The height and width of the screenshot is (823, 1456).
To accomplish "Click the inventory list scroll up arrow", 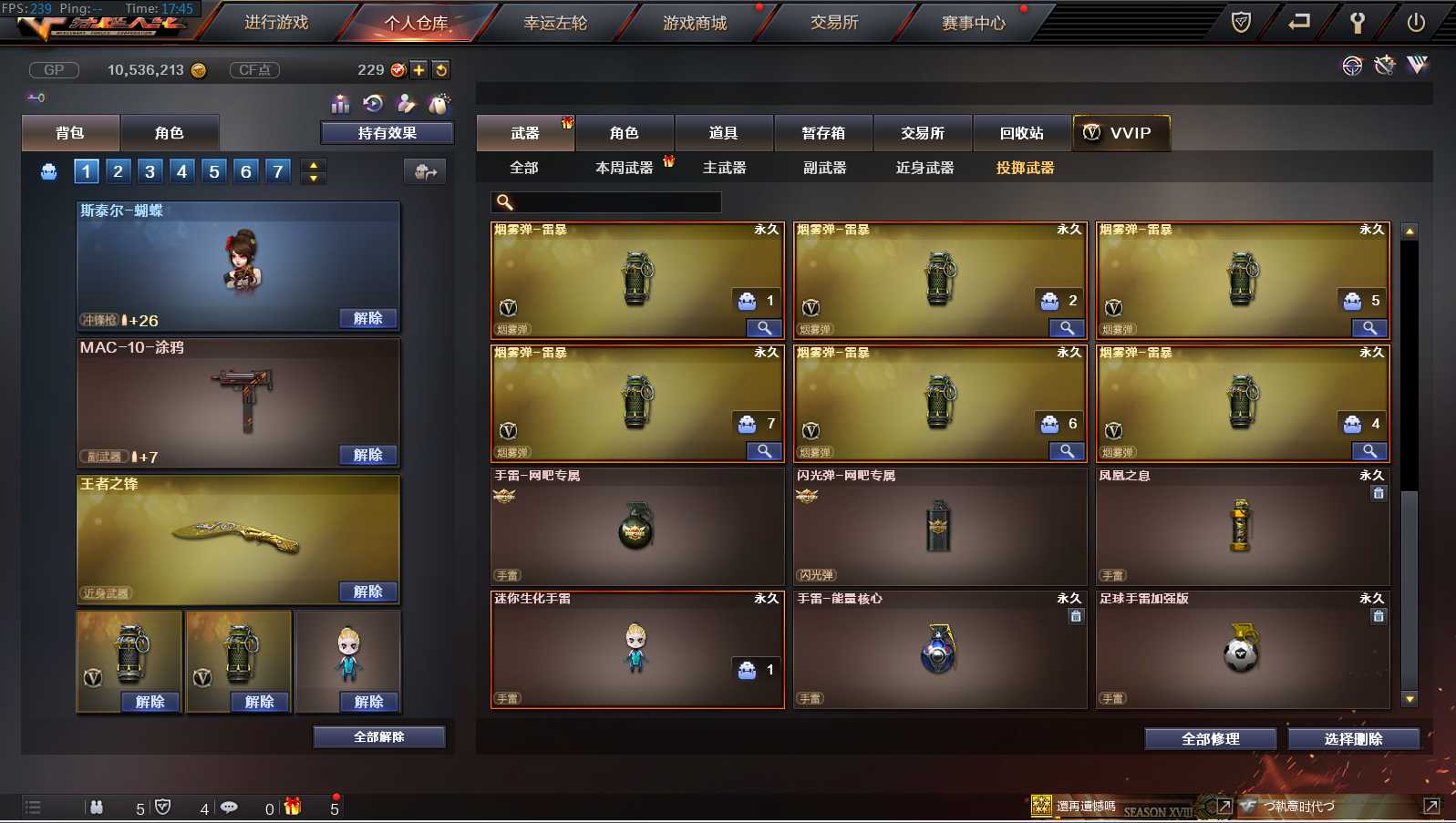I will coord(1410,231).
